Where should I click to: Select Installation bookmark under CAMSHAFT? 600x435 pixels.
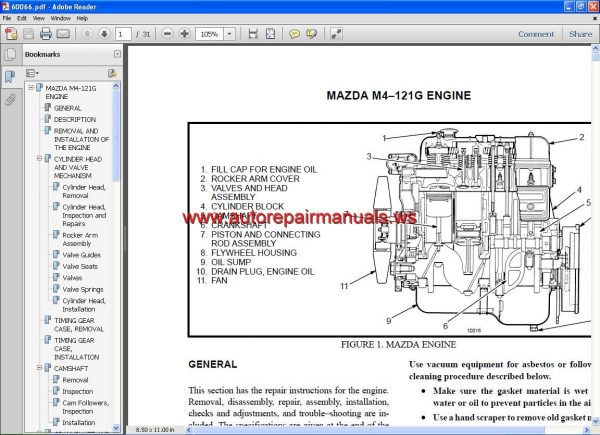point(78,422)
